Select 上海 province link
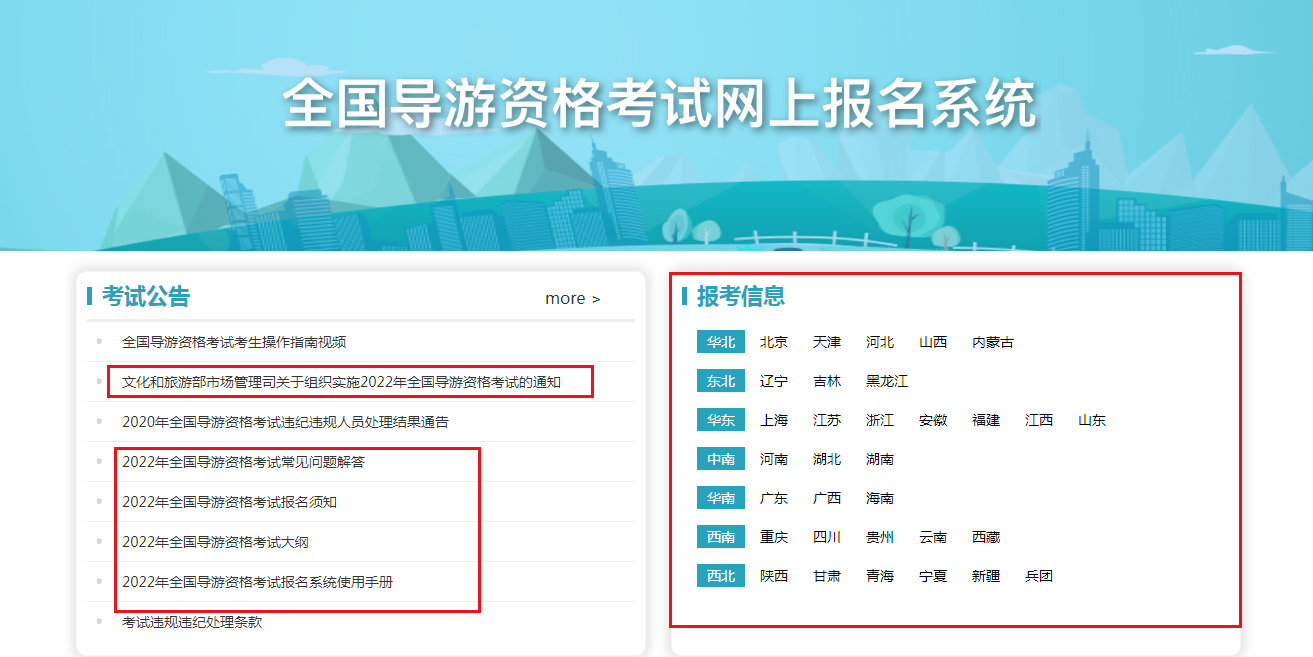Screen dimensions: 1313x657 pyautogui.click(x=773, y=420)
